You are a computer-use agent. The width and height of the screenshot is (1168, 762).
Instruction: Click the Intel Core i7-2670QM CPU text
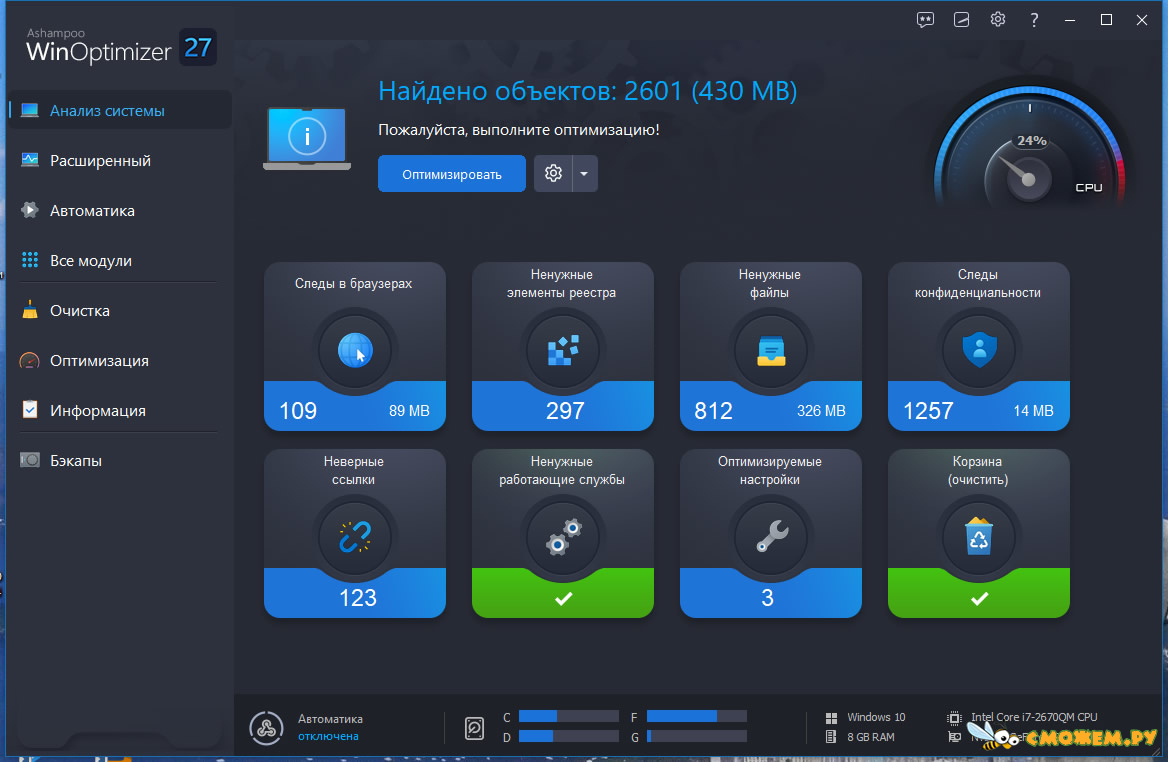pos(1034,717)
